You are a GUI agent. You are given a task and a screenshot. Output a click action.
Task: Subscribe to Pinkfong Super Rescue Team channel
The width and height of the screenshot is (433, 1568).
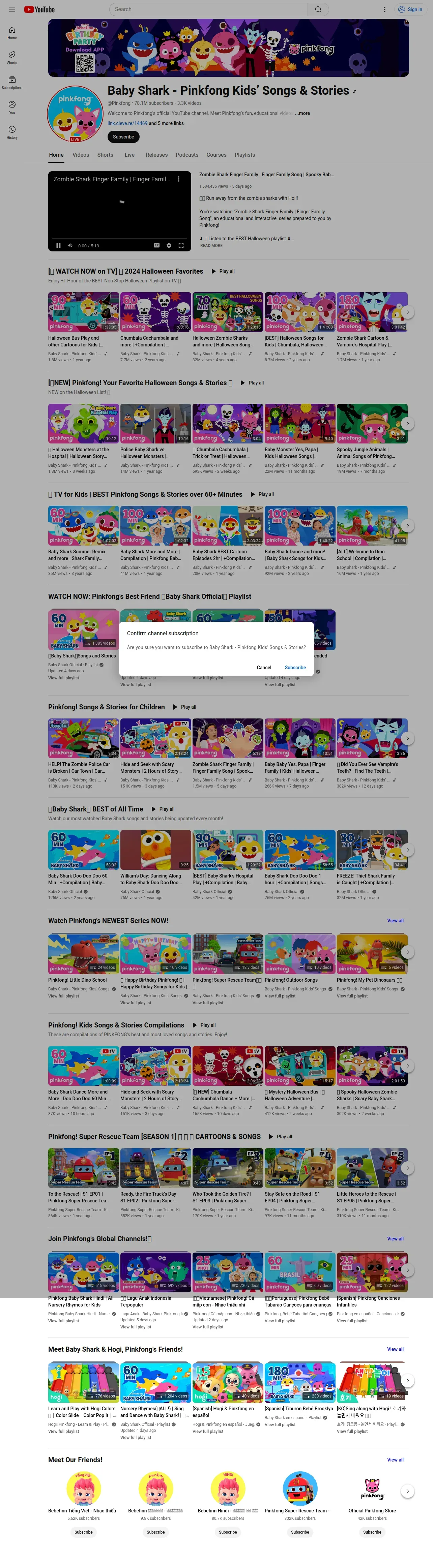pyautogui.click(x=300, y=1532)
